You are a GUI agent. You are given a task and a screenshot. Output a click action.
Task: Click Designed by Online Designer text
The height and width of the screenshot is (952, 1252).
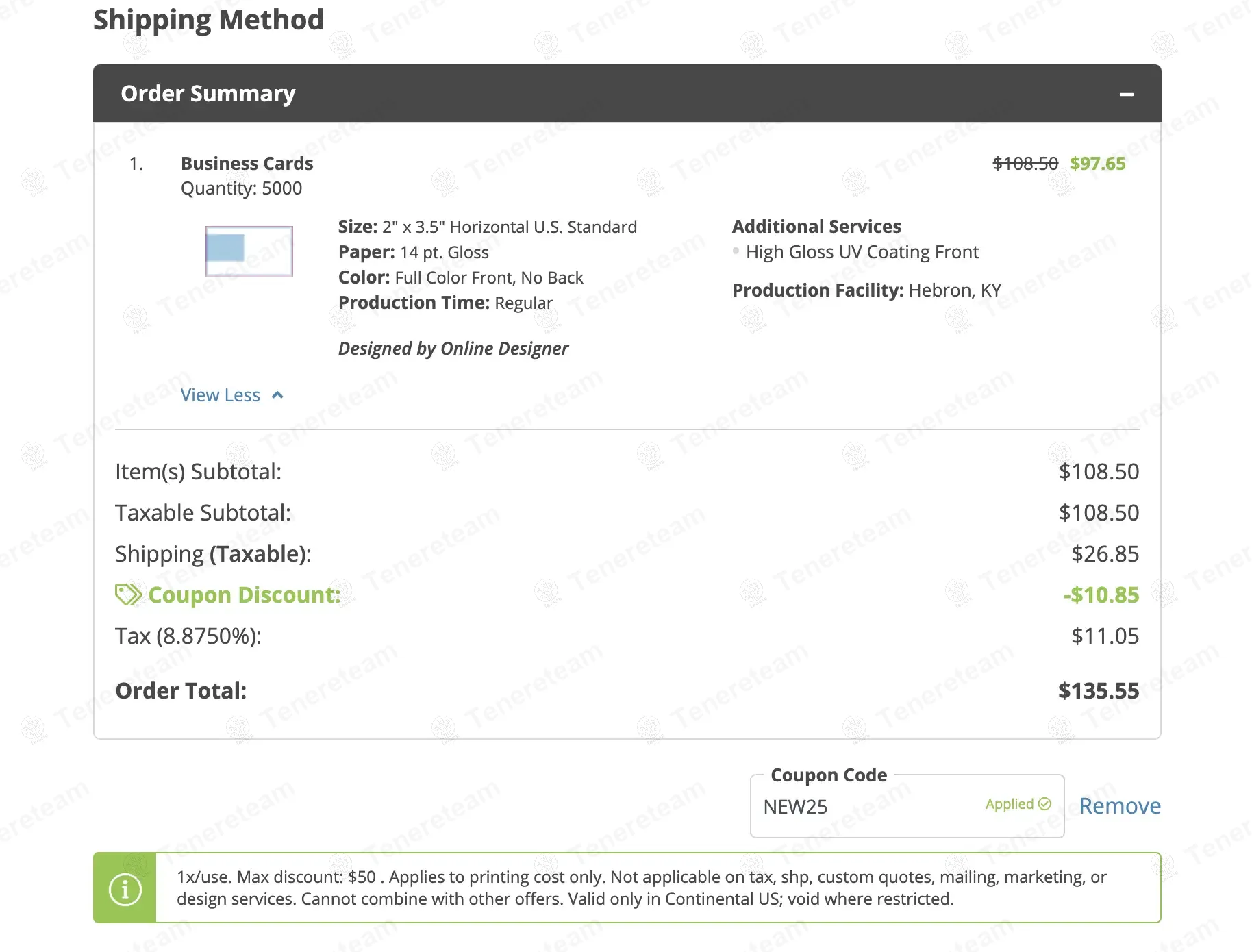(x=453, y=349)
